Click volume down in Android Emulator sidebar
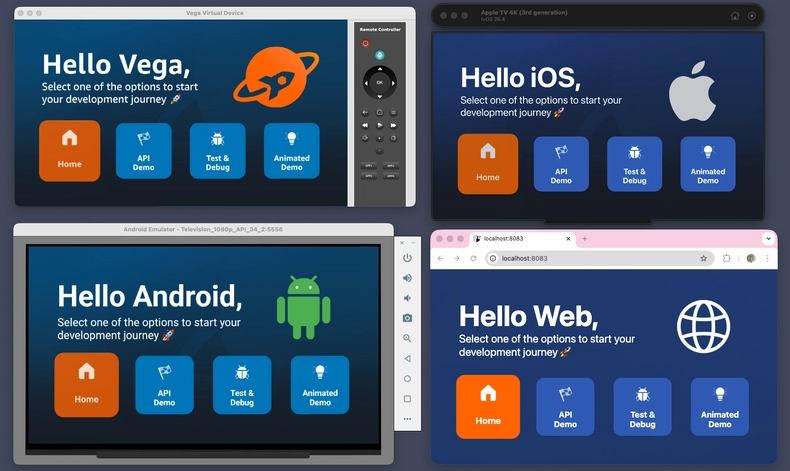Screen dimensions: 790x471 tap(407, 298)
